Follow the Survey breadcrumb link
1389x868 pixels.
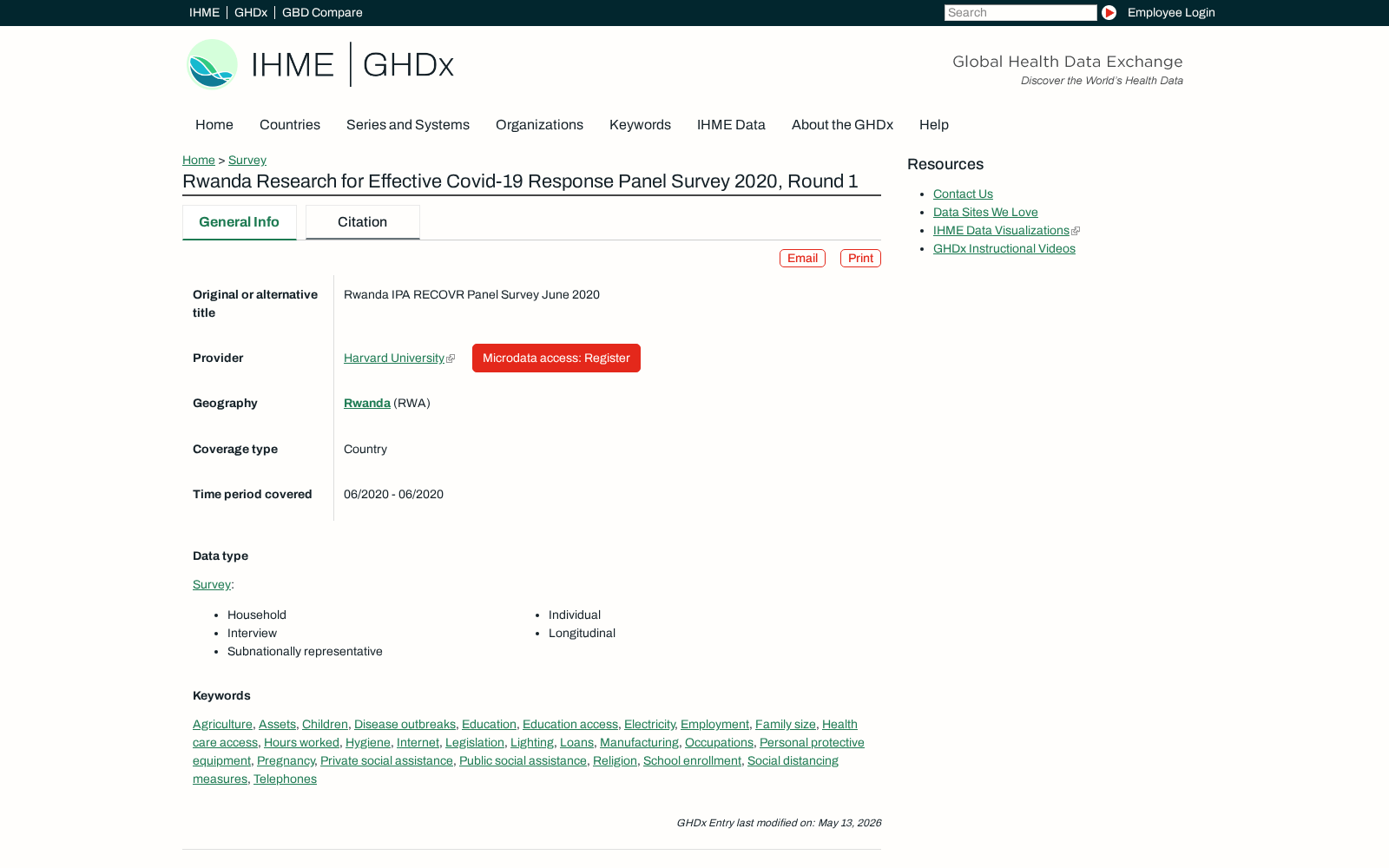[x=247, y=161]
